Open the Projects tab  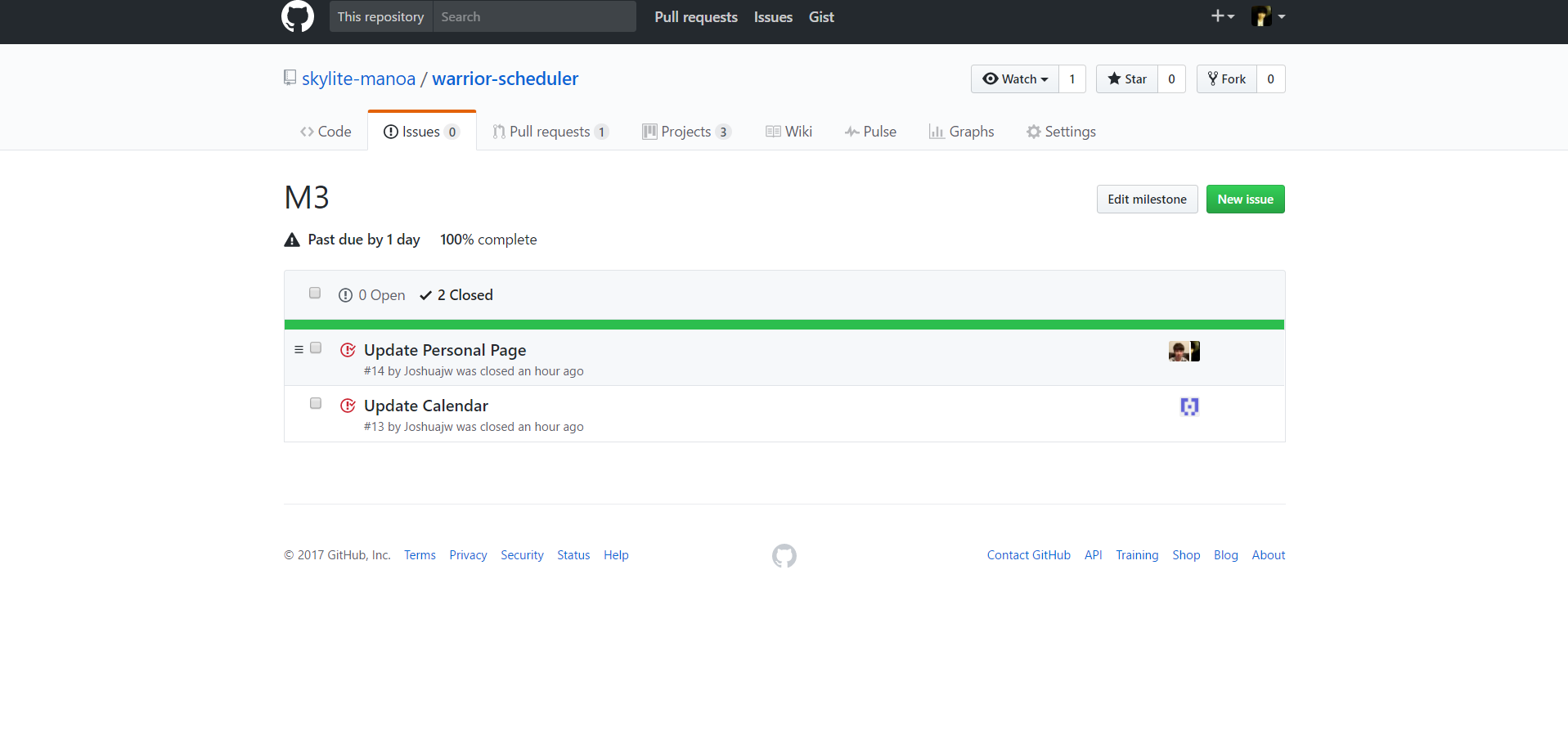point(686,132)
